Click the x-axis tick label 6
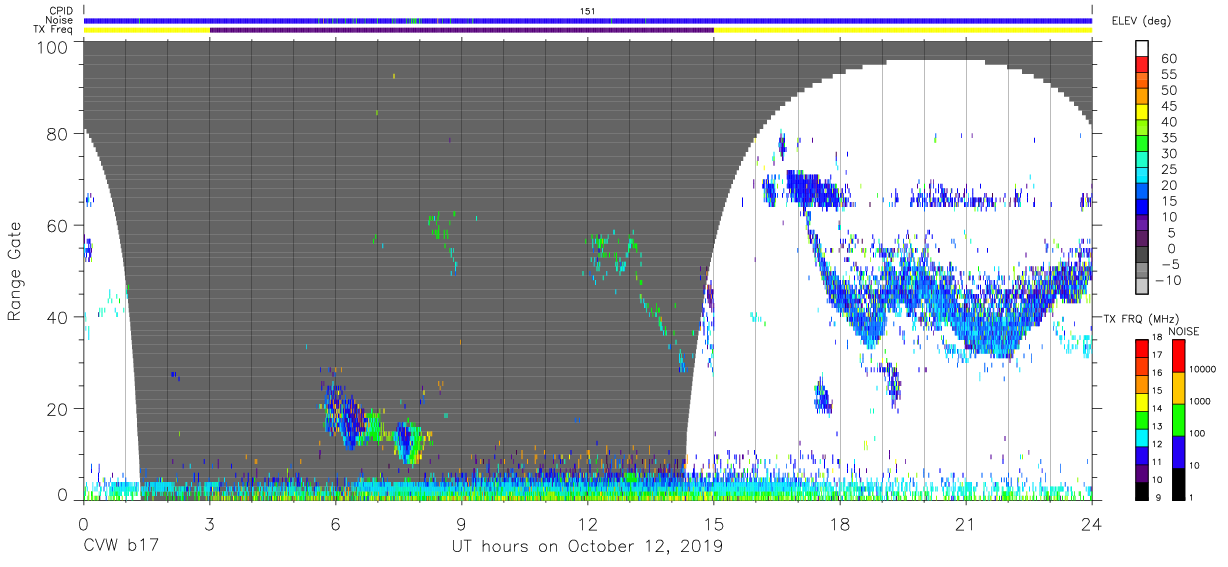The height and width of the screenshot is (567, 1228). [x=336, y=523]
